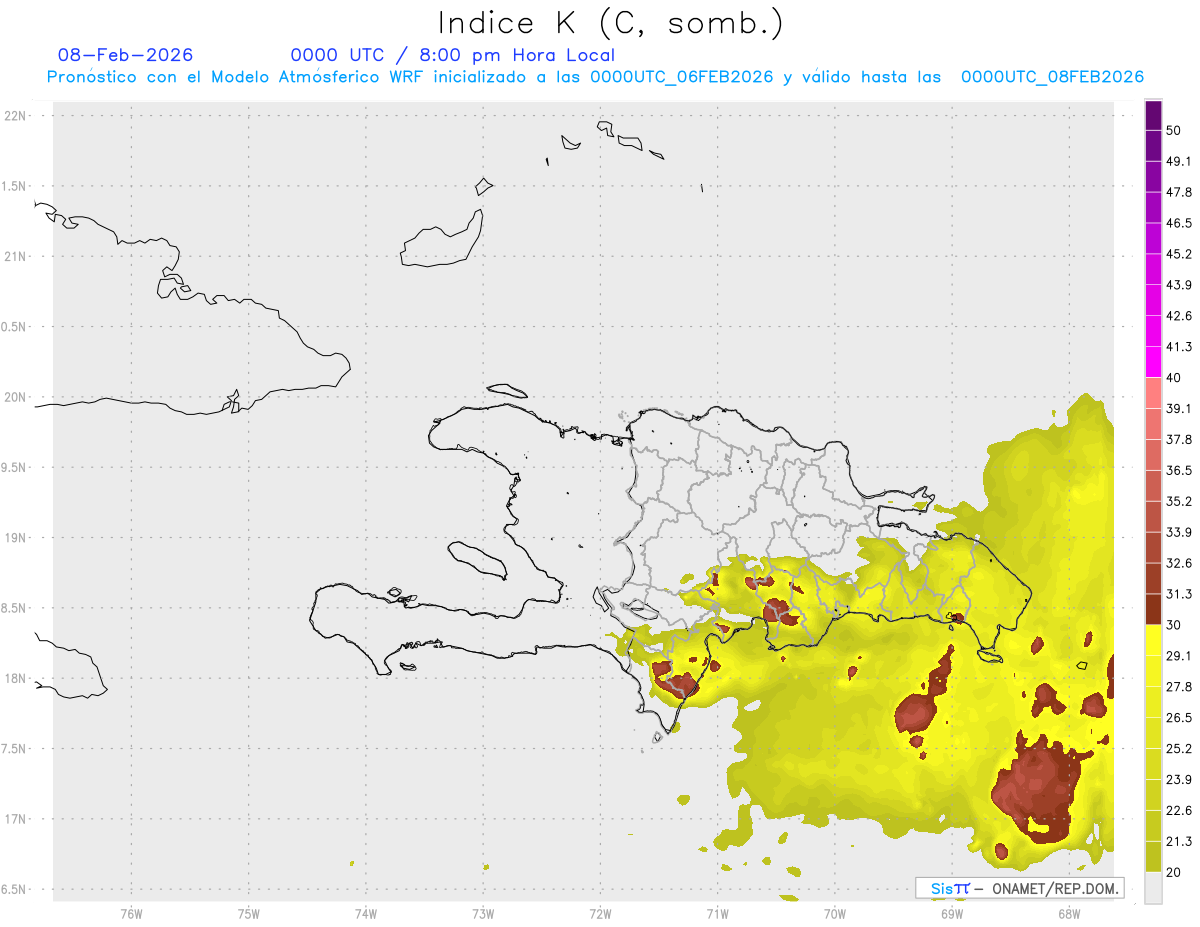
Task: Select the '31.3' color scale value
Action: (x=1179, y=594)
